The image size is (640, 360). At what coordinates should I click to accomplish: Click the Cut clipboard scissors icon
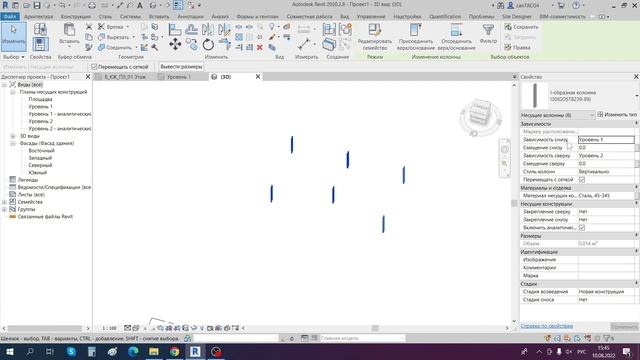[89, 27]
